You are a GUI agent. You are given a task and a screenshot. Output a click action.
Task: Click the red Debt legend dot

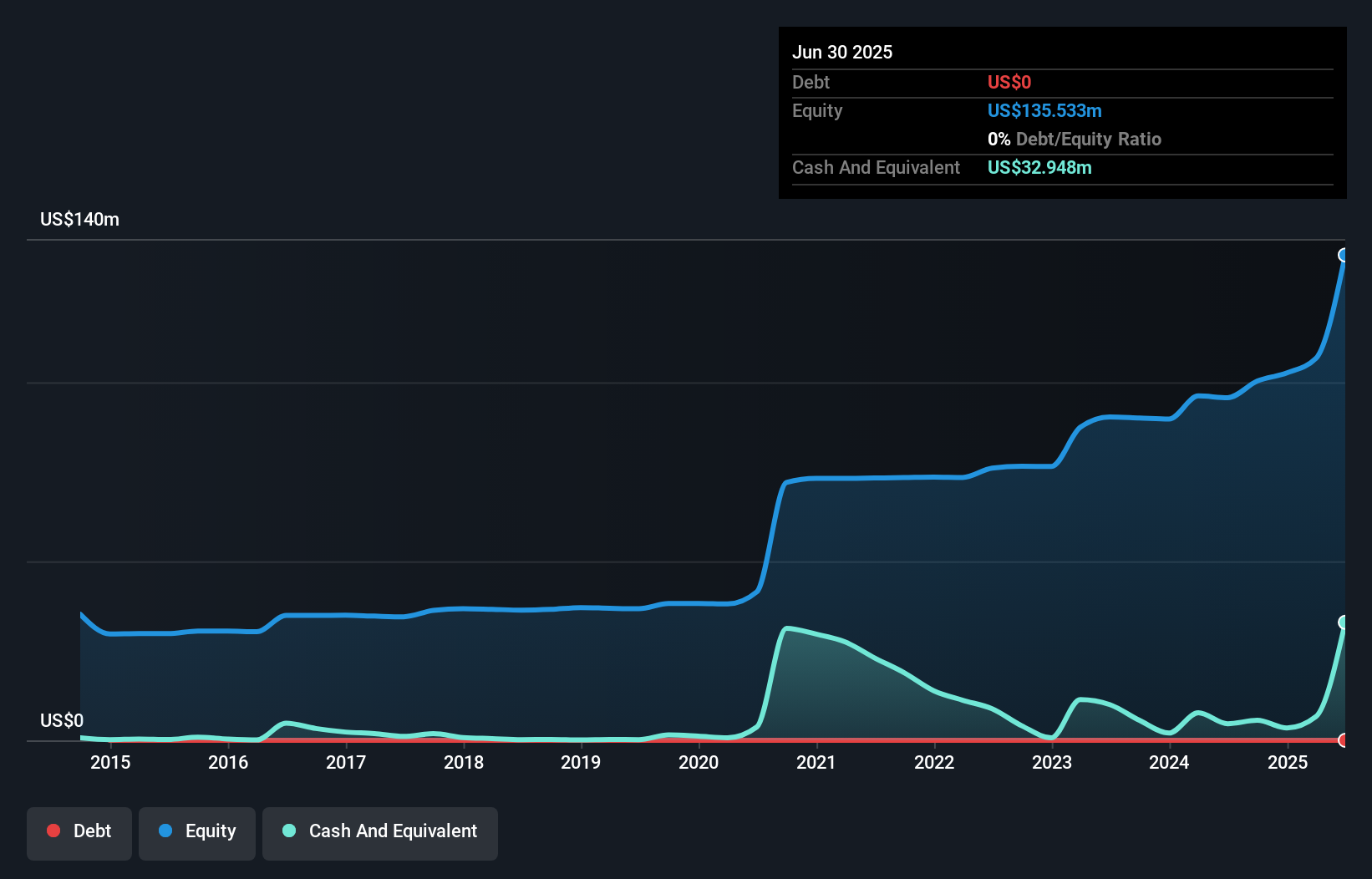click(53, 831)
